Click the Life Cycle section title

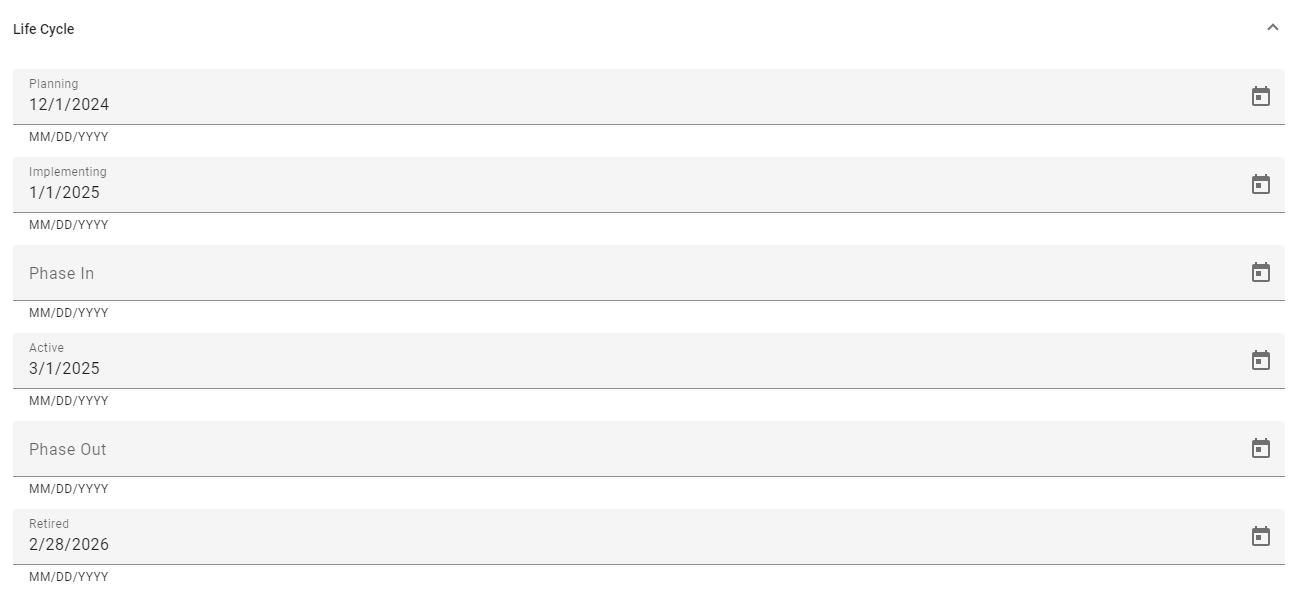(x=44, y=29)
